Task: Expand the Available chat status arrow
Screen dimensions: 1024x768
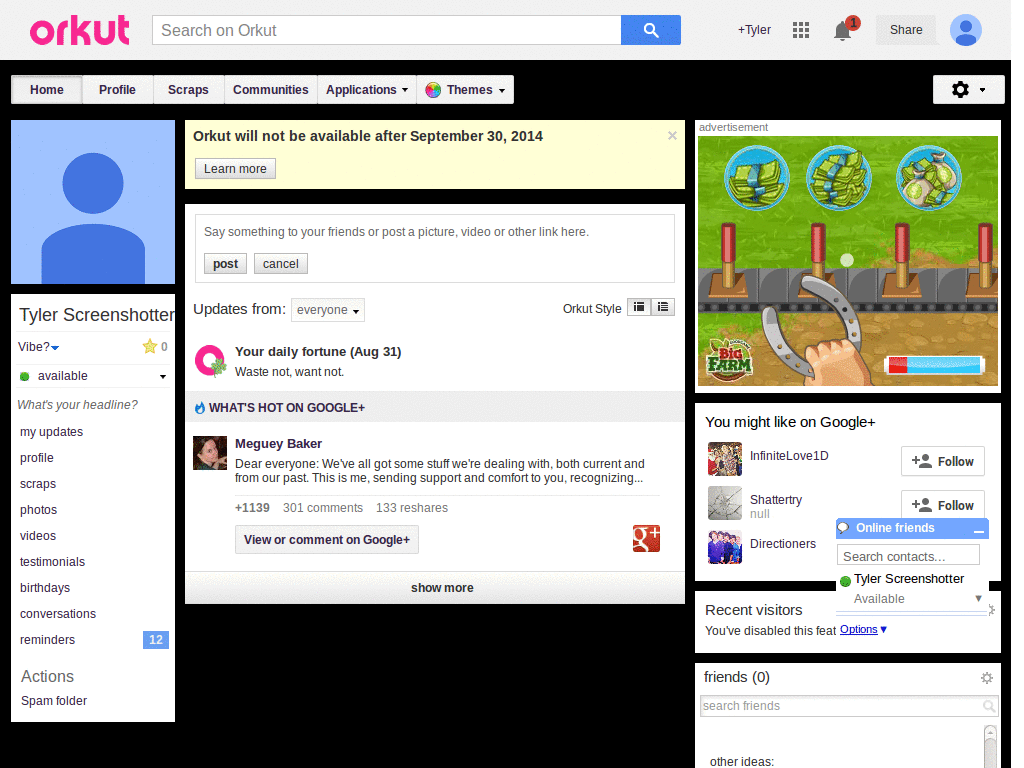Action: click(x=978, y=598)
